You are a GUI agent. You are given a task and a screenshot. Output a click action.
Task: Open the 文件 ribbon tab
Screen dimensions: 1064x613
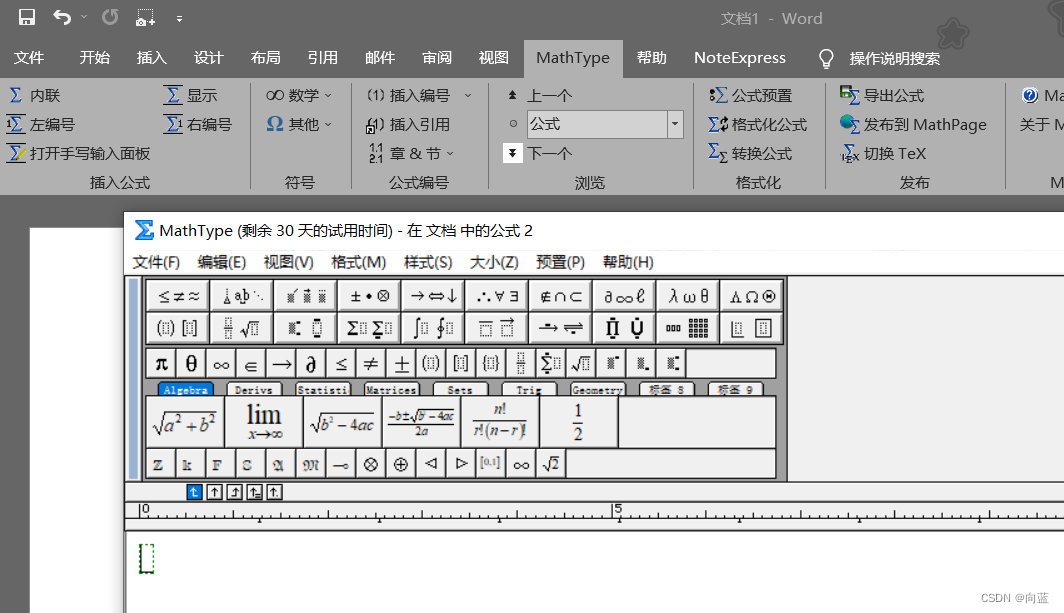click(x=29, y=58)
